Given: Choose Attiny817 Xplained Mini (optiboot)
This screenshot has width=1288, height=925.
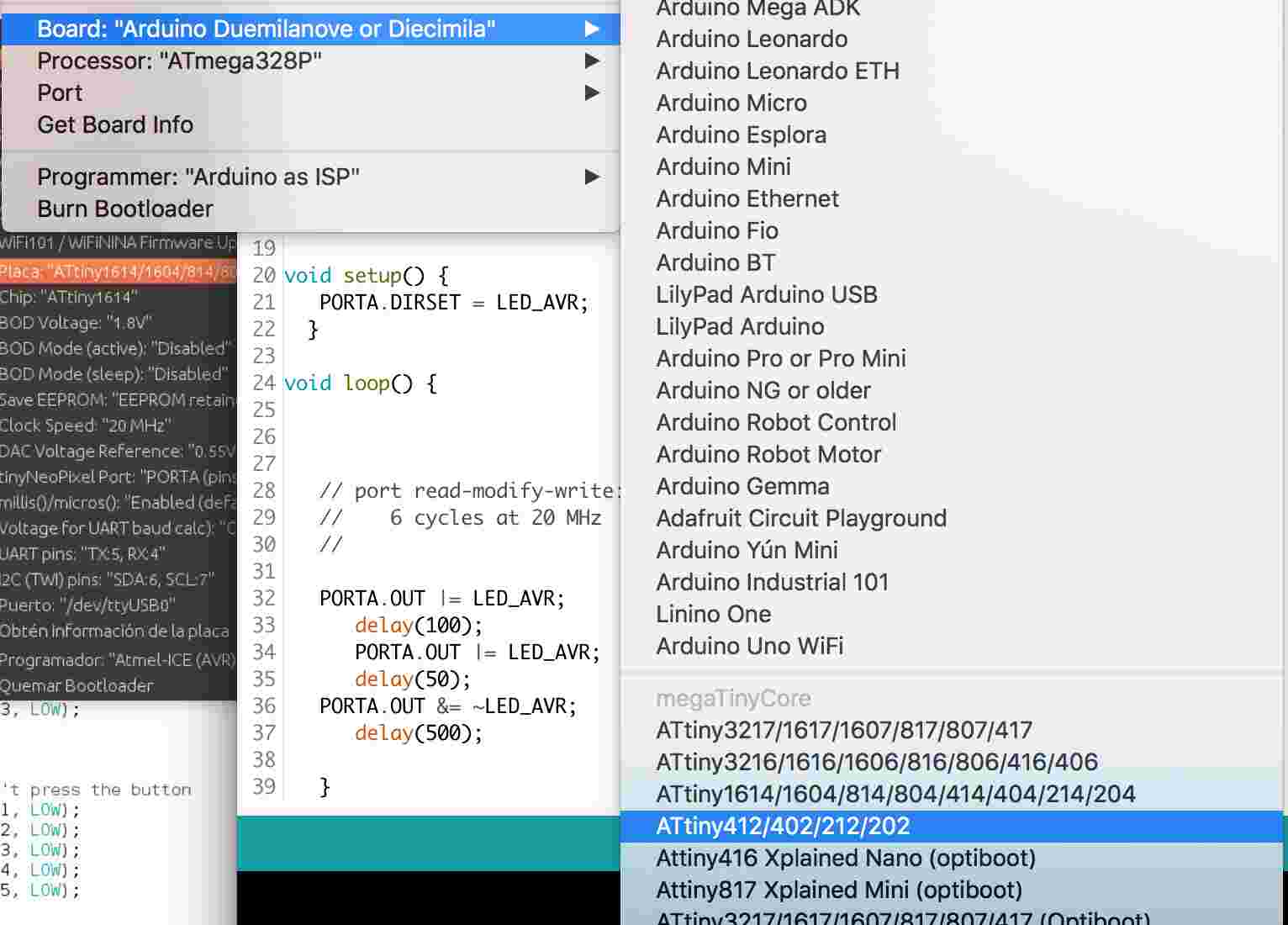Looking at the screenshot, I should tap(952, 890).
